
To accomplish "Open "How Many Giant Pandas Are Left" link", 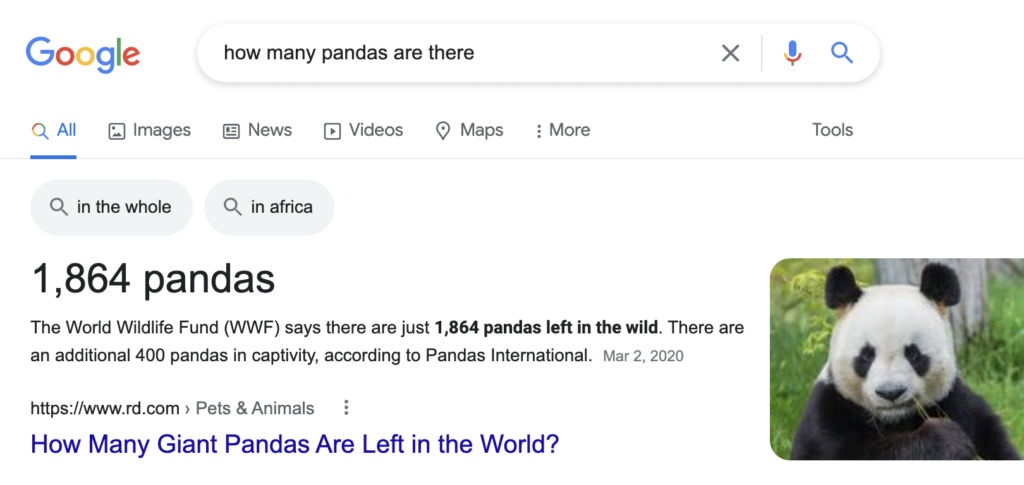I will pos(294,443).
